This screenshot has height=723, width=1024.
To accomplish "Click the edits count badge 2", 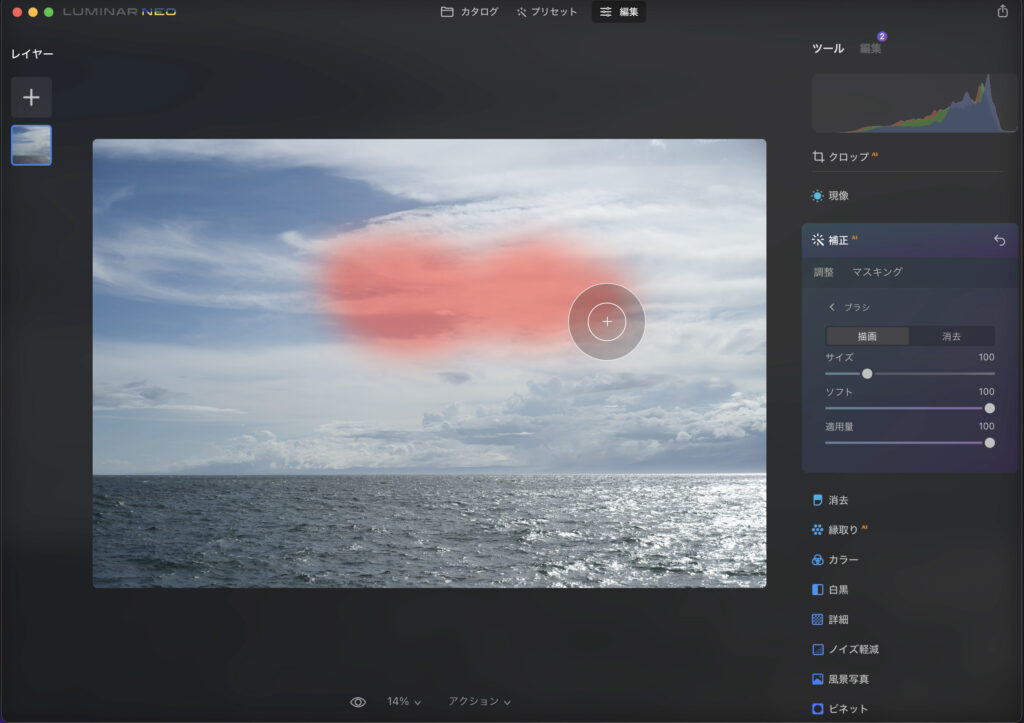I will point(882,37).
